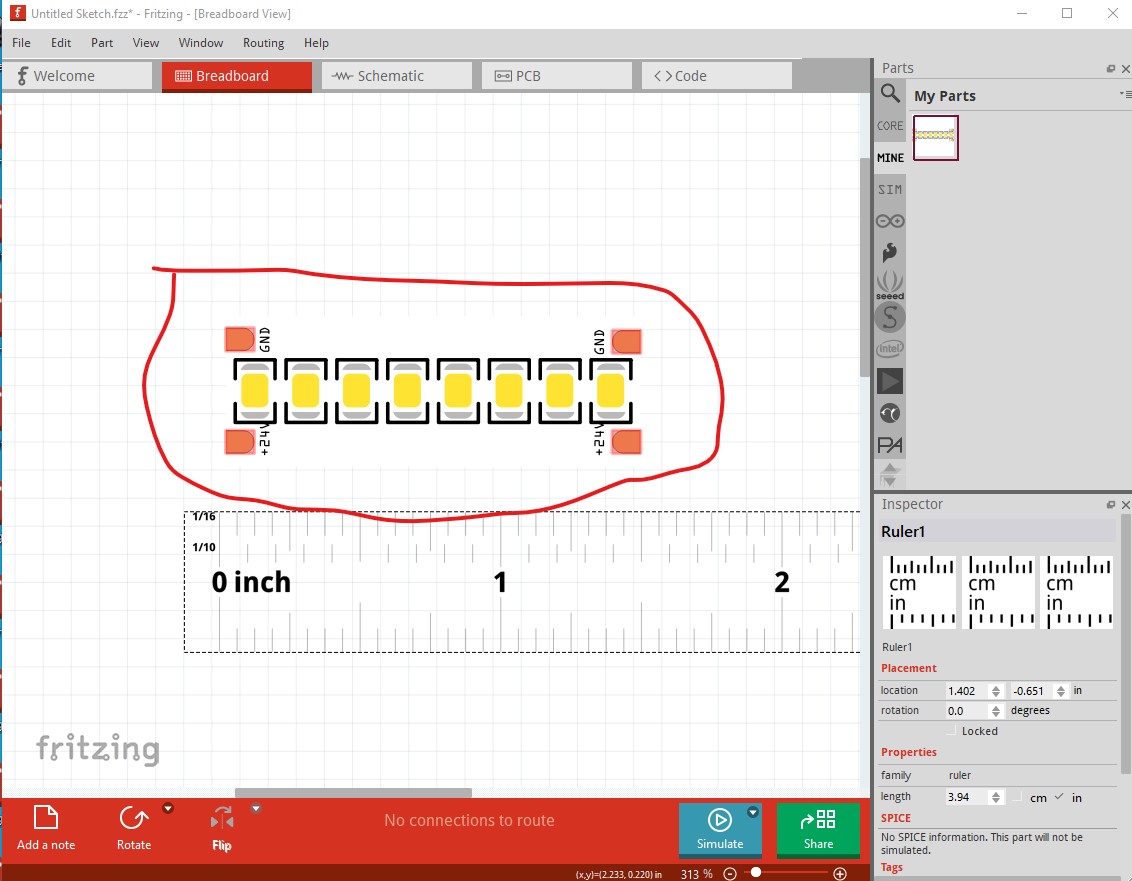Screen dimensions: 1132x881
Task: Click Add a note button
Action: click(x=45, y=828)
